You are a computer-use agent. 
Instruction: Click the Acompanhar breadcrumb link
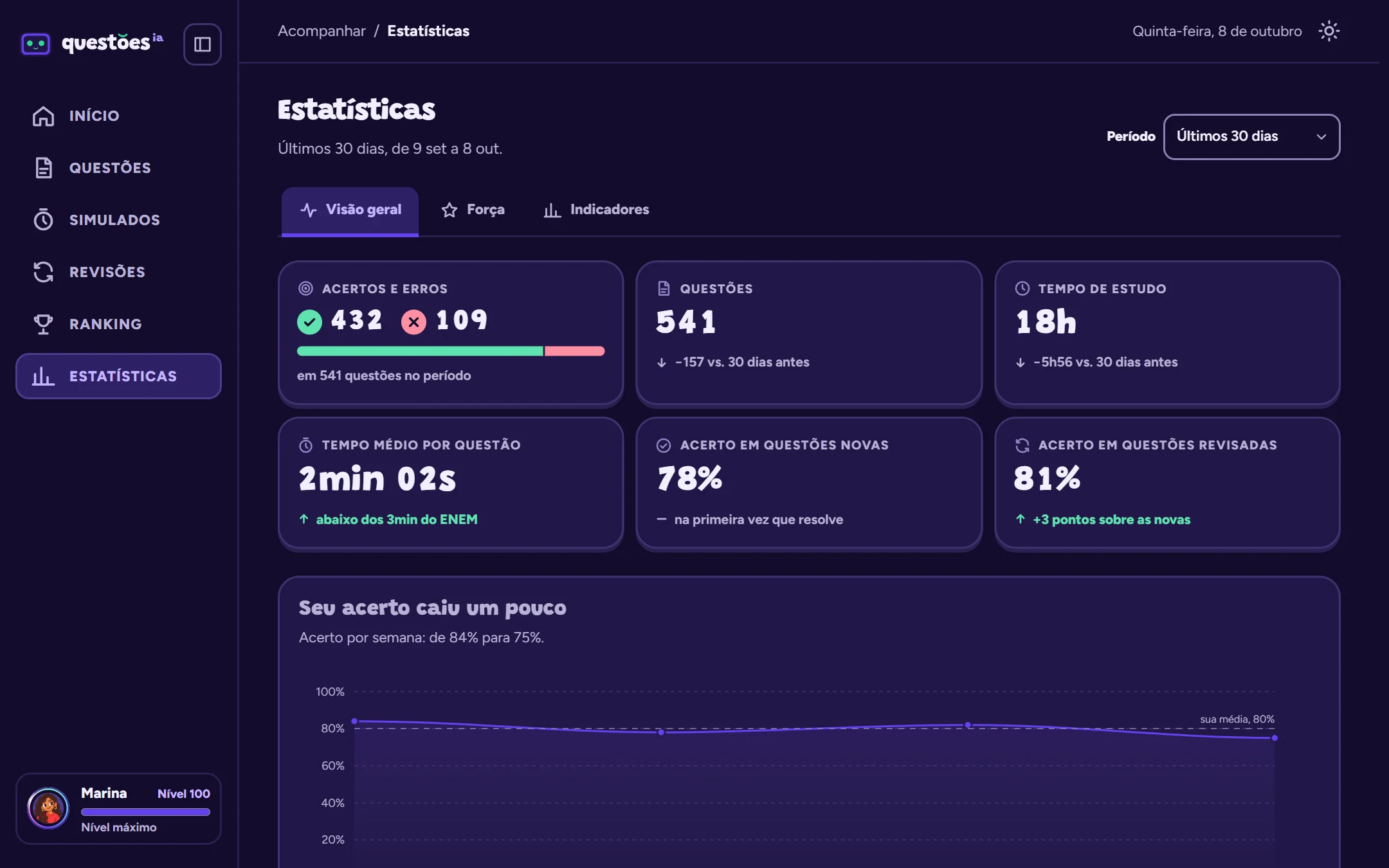[322, 31]
